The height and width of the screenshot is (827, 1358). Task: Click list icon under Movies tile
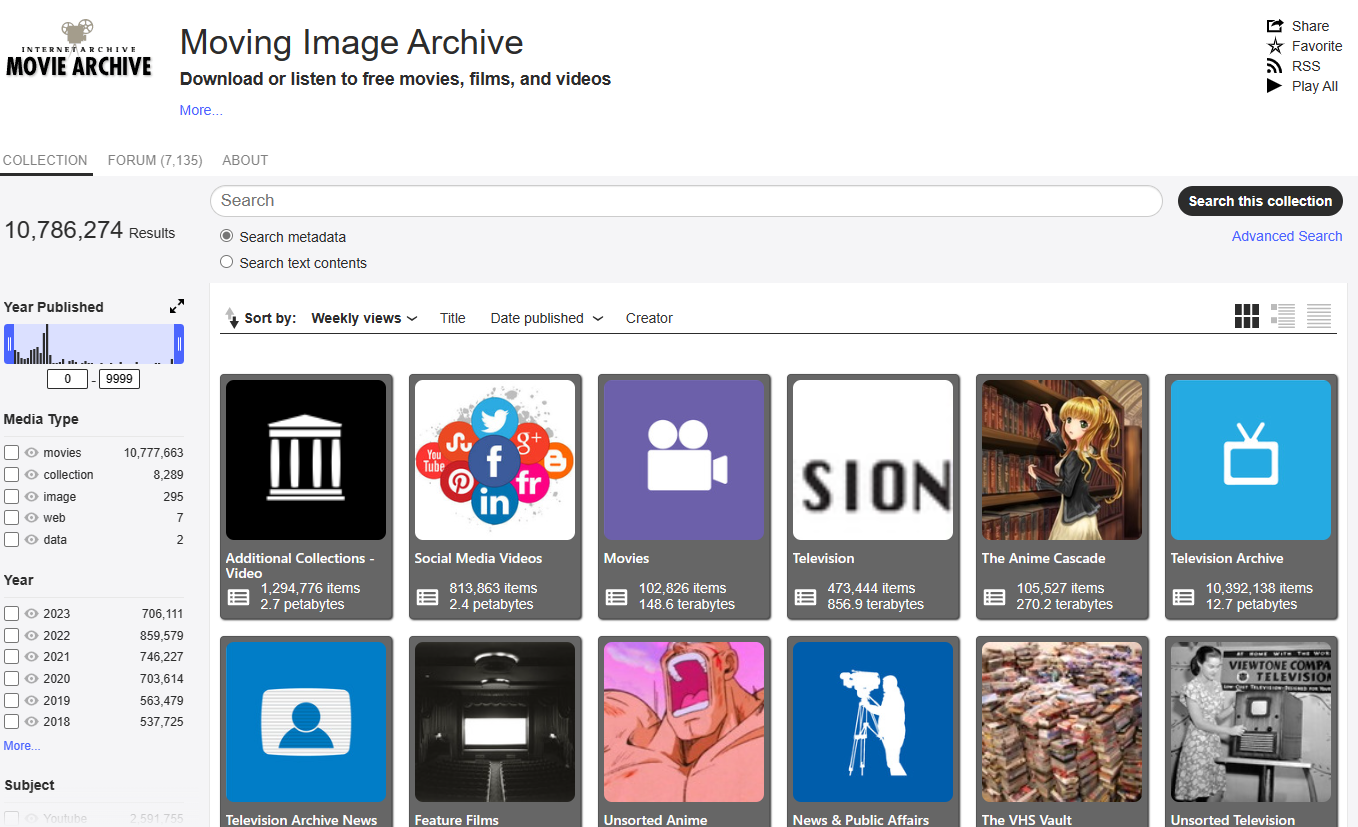(616, 597)
